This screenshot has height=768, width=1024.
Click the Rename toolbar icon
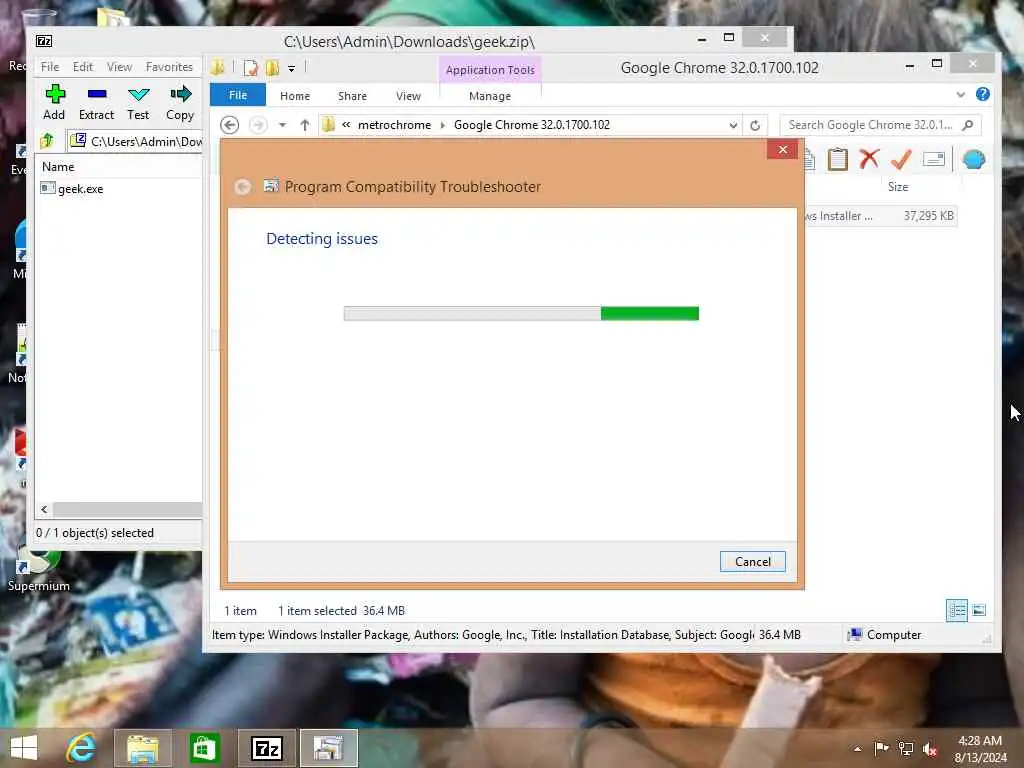click(x=935, y=159)
